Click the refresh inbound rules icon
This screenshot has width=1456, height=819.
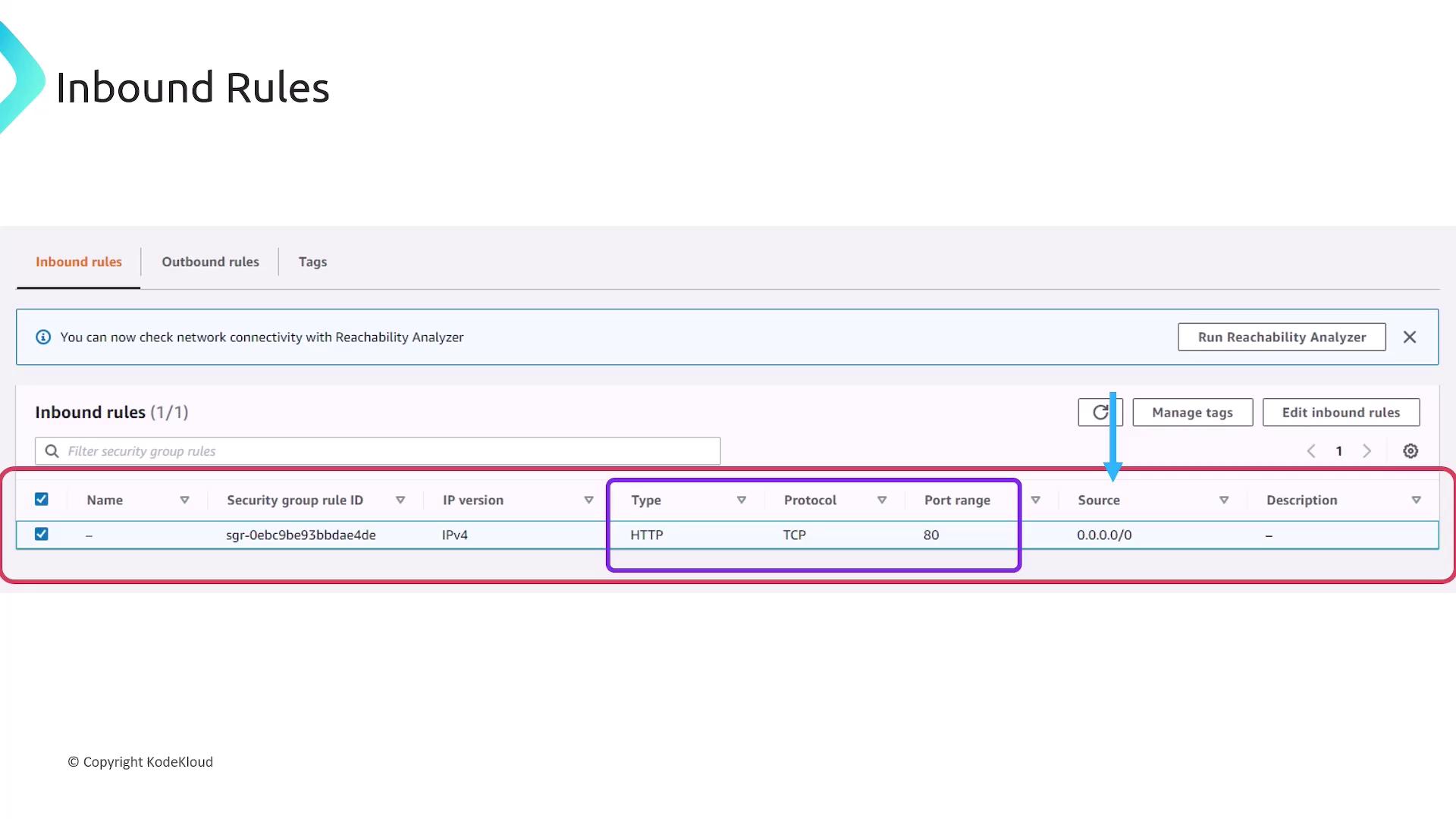1099,413
